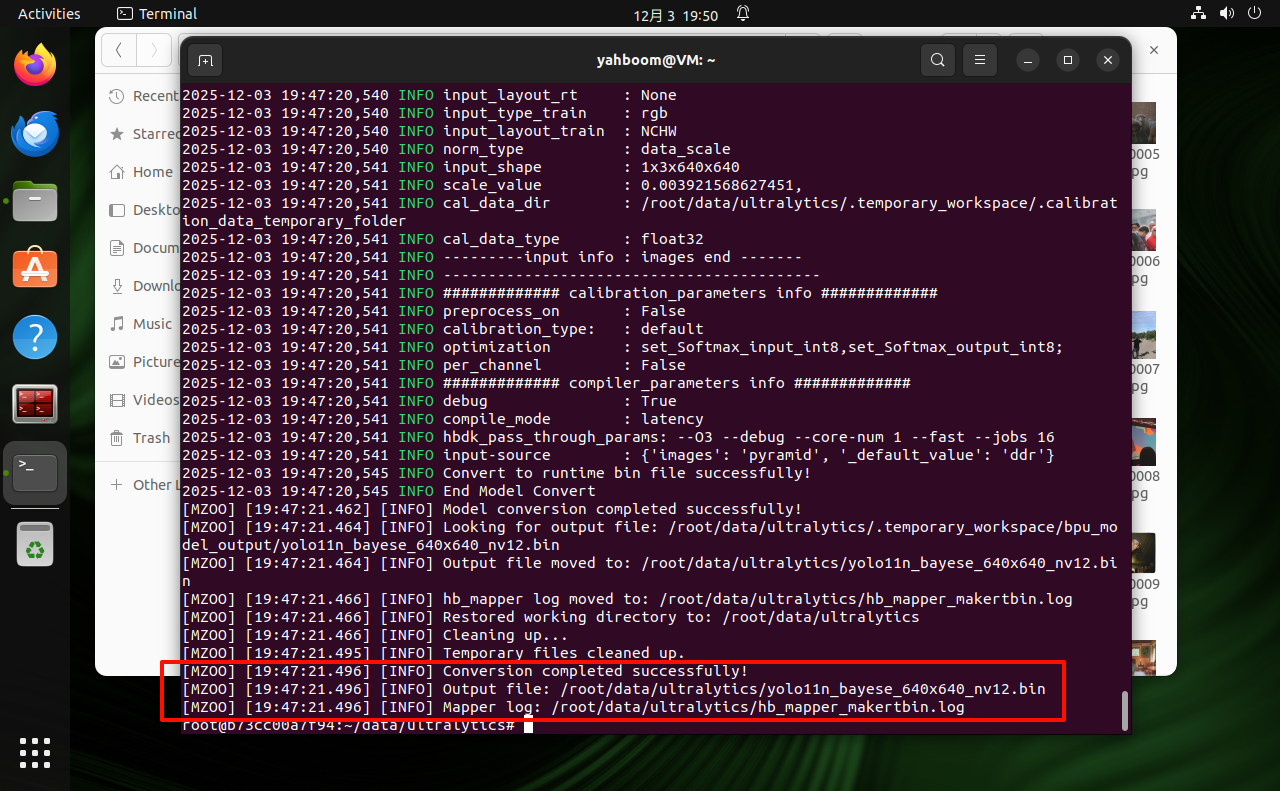Screen dimensions: 1280x791
Task: Open the power menu icon
Action: point(1255,14)
